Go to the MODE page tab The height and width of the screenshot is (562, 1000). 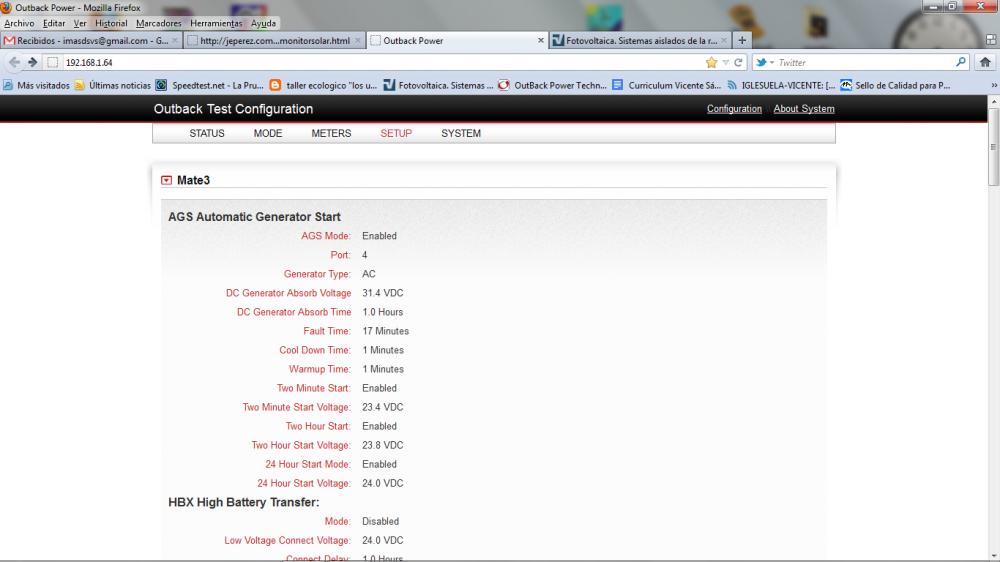268,133
